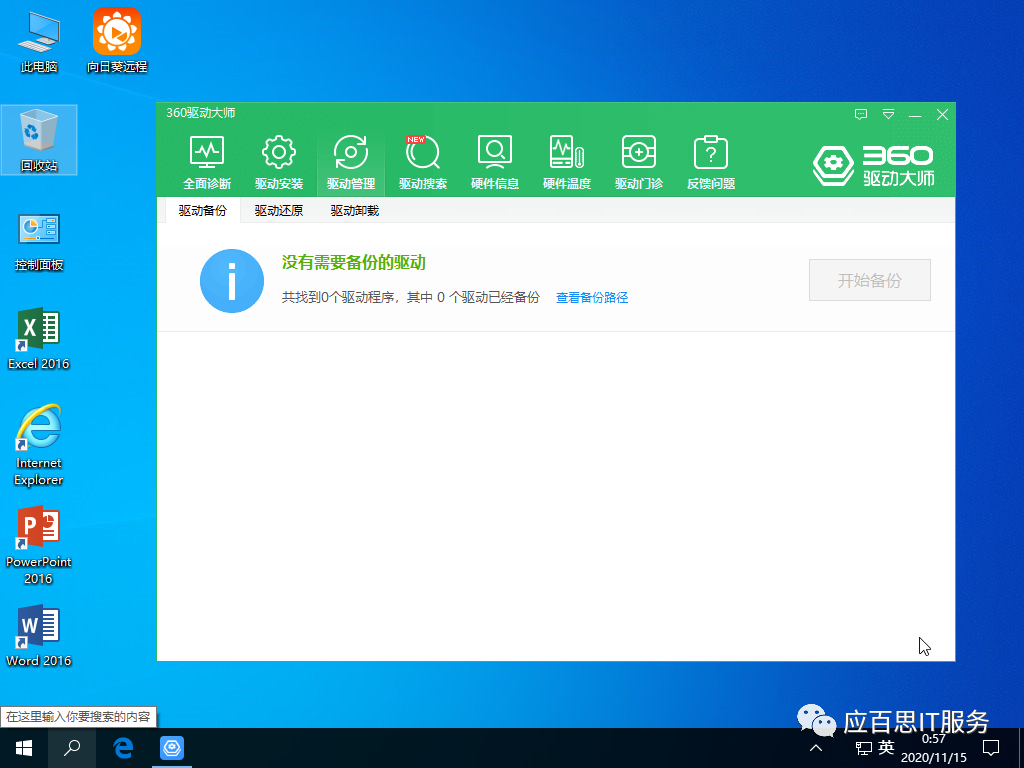The image size is (1024, 768).
Task: Minimize the 360驱动大师 window
Action: (x=915, y=115)
